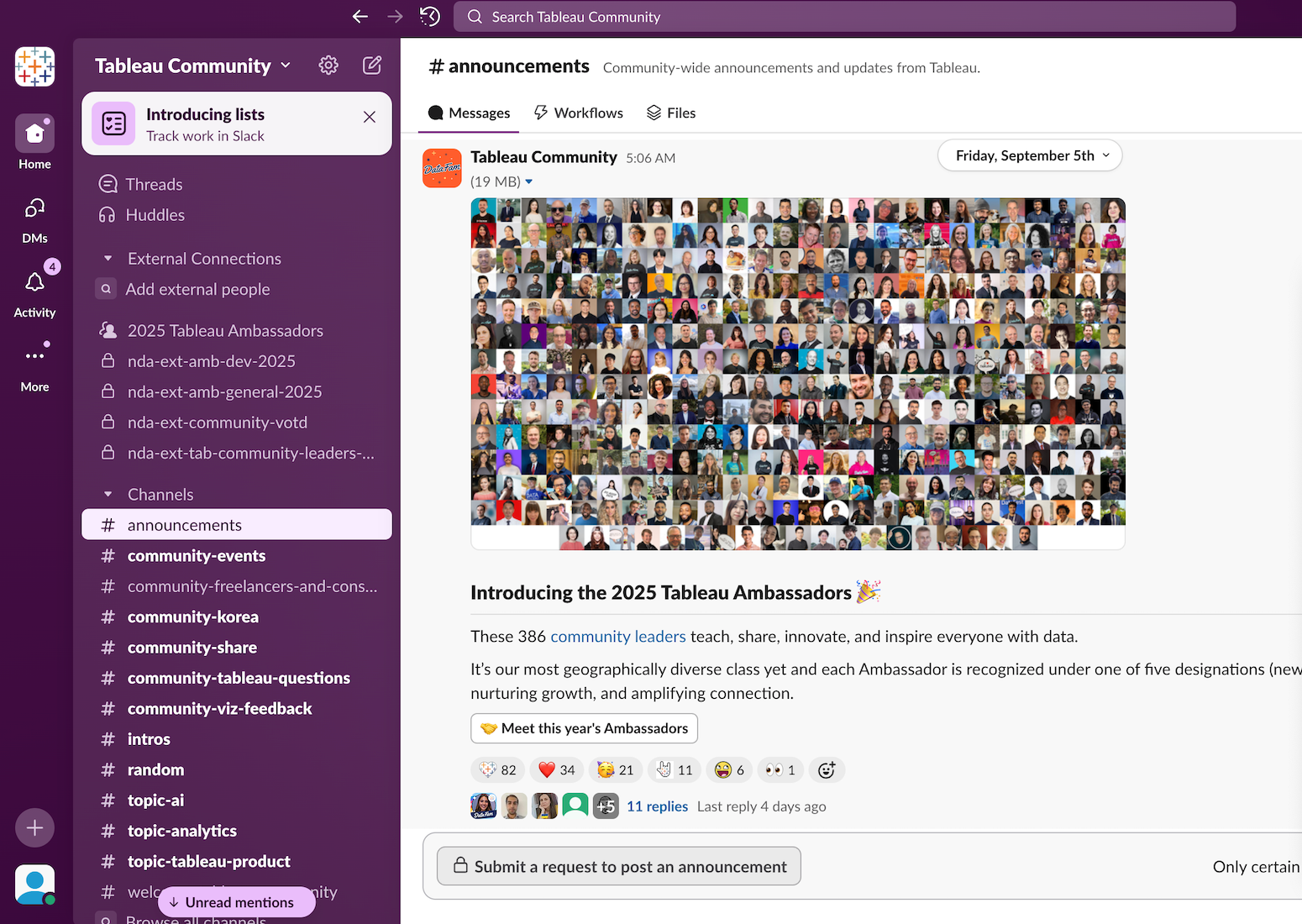Open the history clock icon
This screenshot has height=924, width=1302.
coord(430,17)
